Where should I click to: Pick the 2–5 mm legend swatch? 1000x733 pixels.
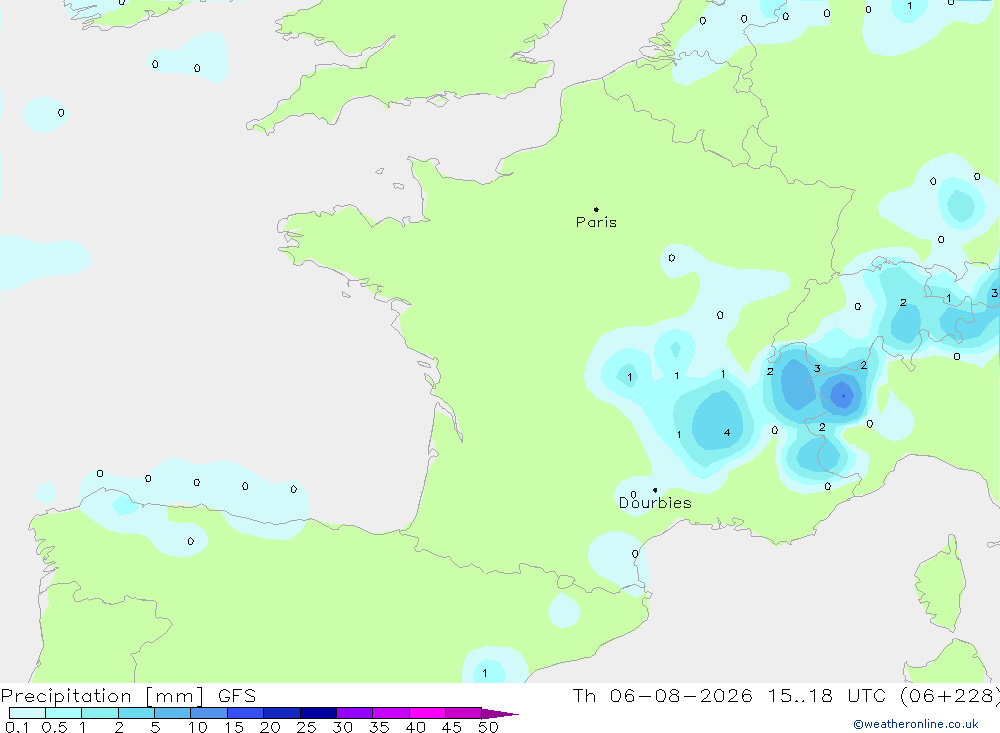coord(136,713)
